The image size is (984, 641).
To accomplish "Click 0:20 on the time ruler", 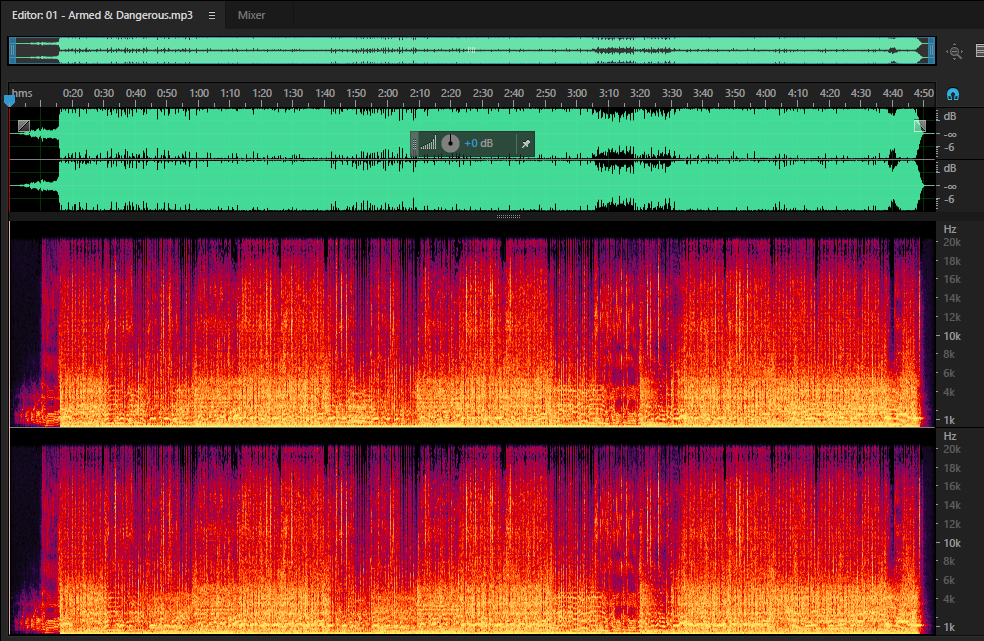I will [x=73, y=94].
